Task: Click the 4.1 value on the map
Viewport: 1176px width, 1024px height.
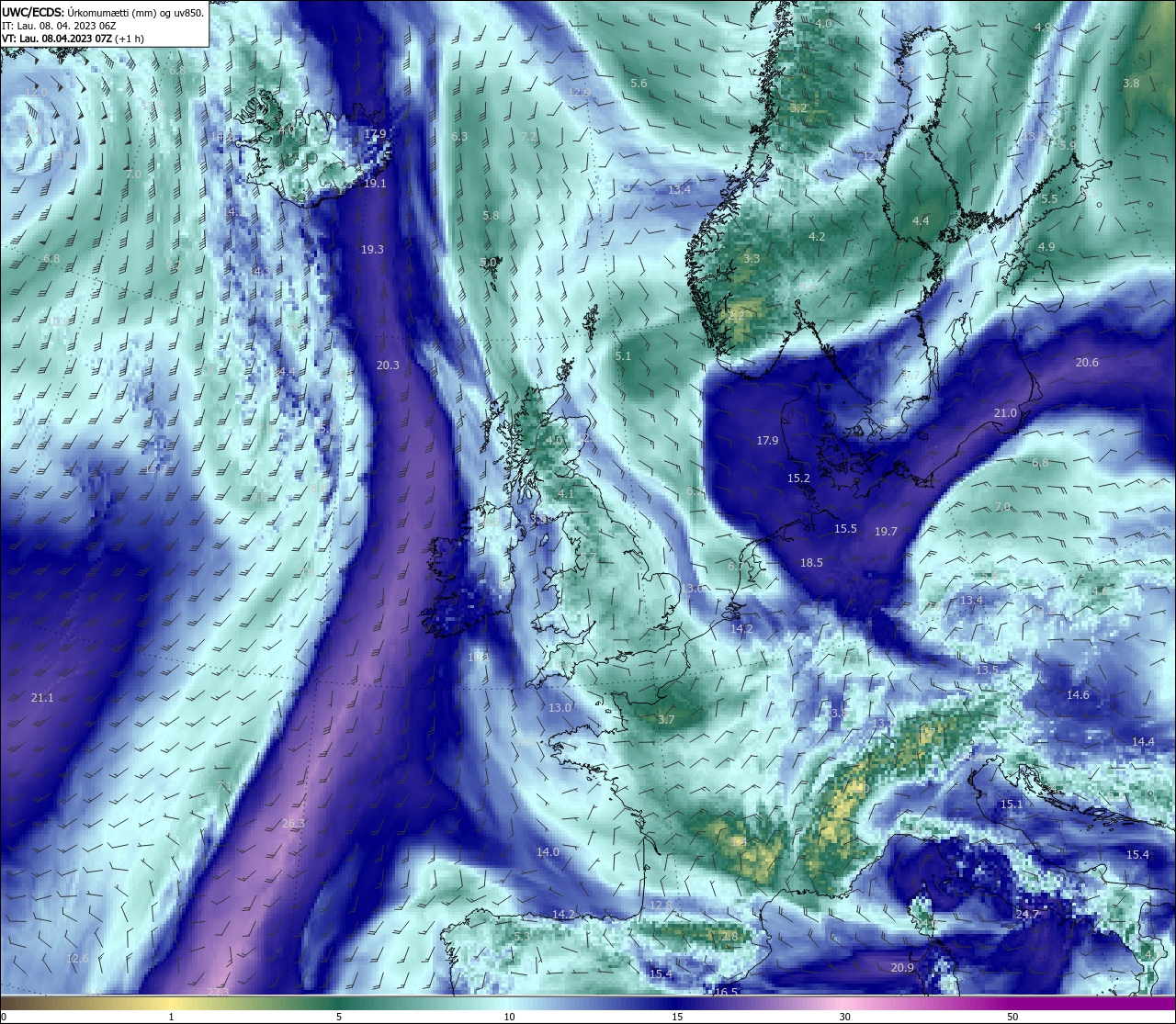Action: pyautogui.click(x=566, y=494)
